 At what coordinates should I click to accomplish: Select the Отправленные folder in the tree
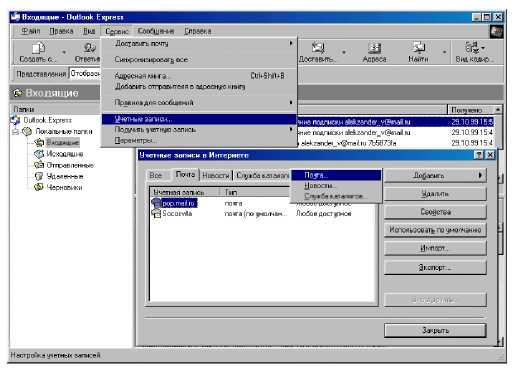tap(70, 165)
